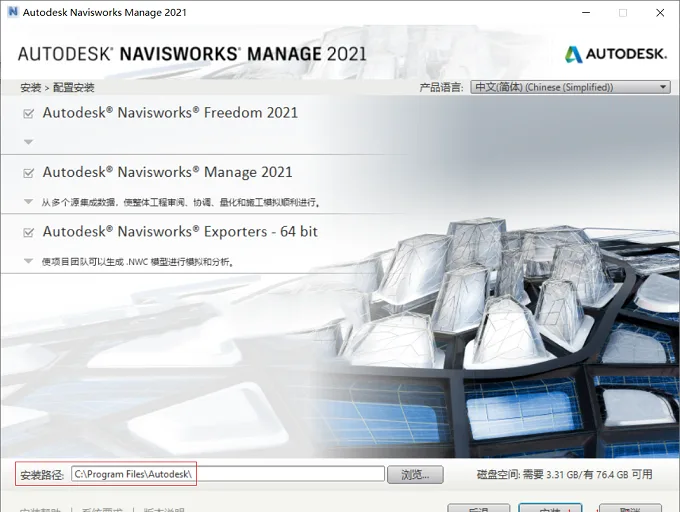This screenshot has width=680, height=512.
Task: Click the Manage description starting 从多个源集成数据
Action: tap(181, 202)
